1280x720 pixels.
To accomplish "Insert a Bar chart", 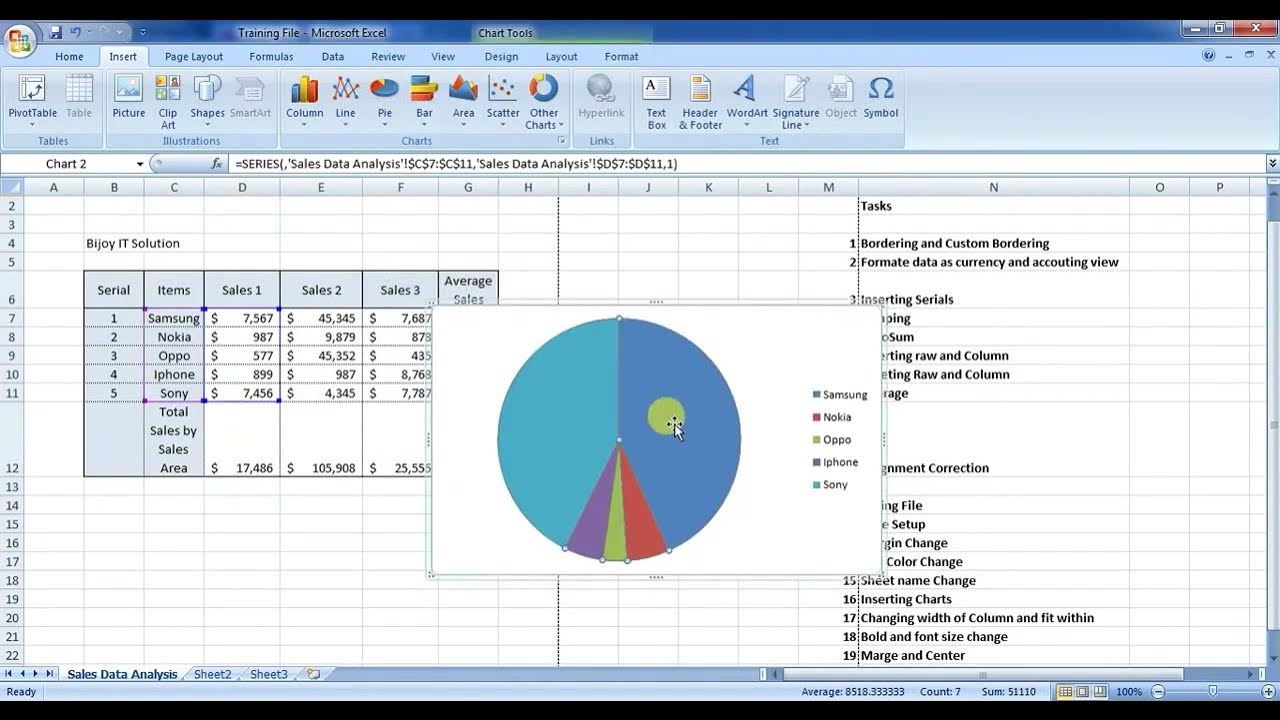I will pos(424,101).
